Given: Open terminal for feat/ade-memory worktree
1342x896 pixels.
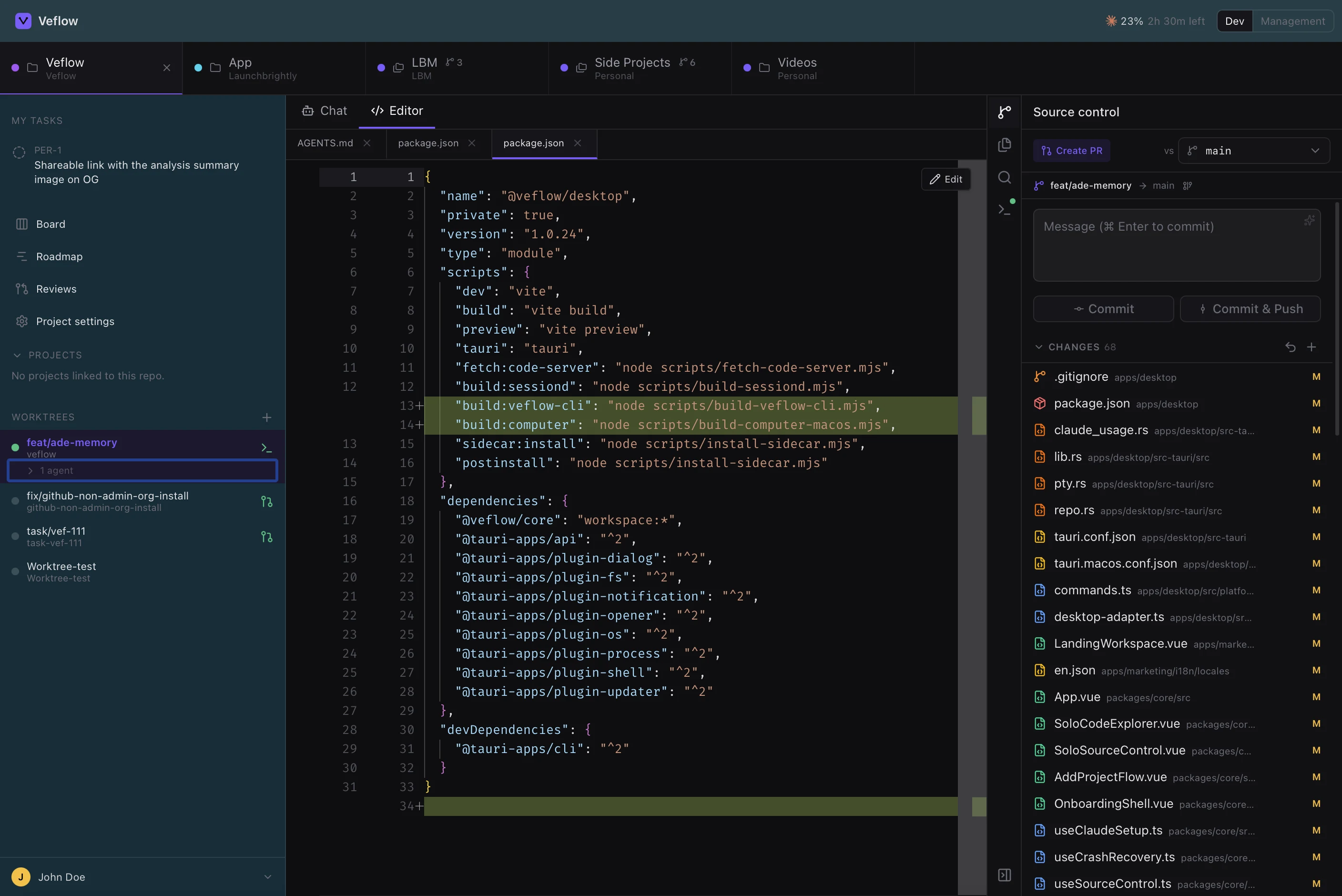Looking at the screenshot, I should pyautogui.click(x=266, y=448).
